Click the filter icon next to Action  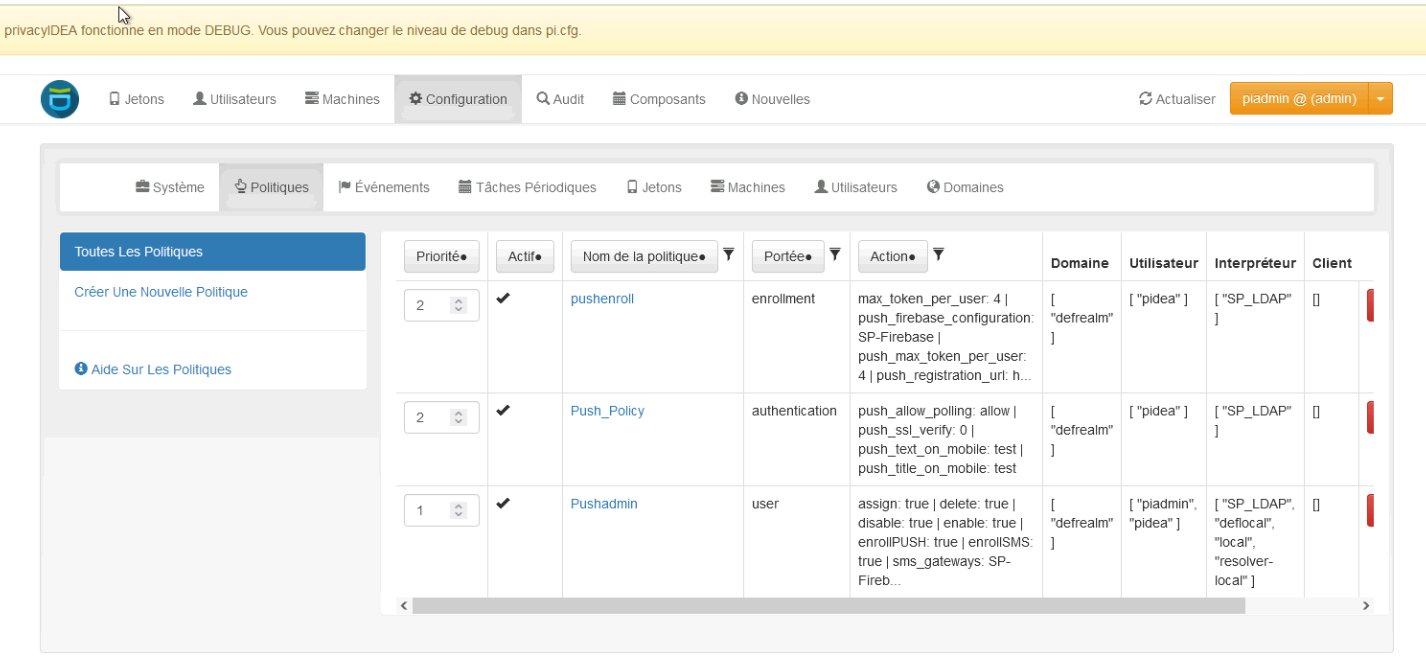click(x=938, y=255)
